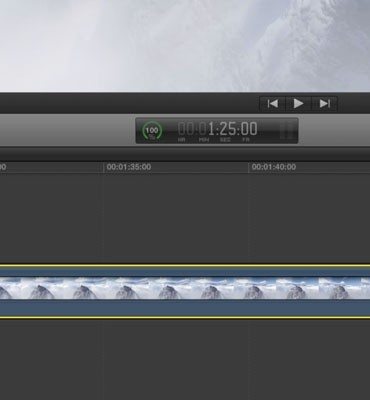
Task: Click the 00:01:25:00 timecode display
Action: 217,131
